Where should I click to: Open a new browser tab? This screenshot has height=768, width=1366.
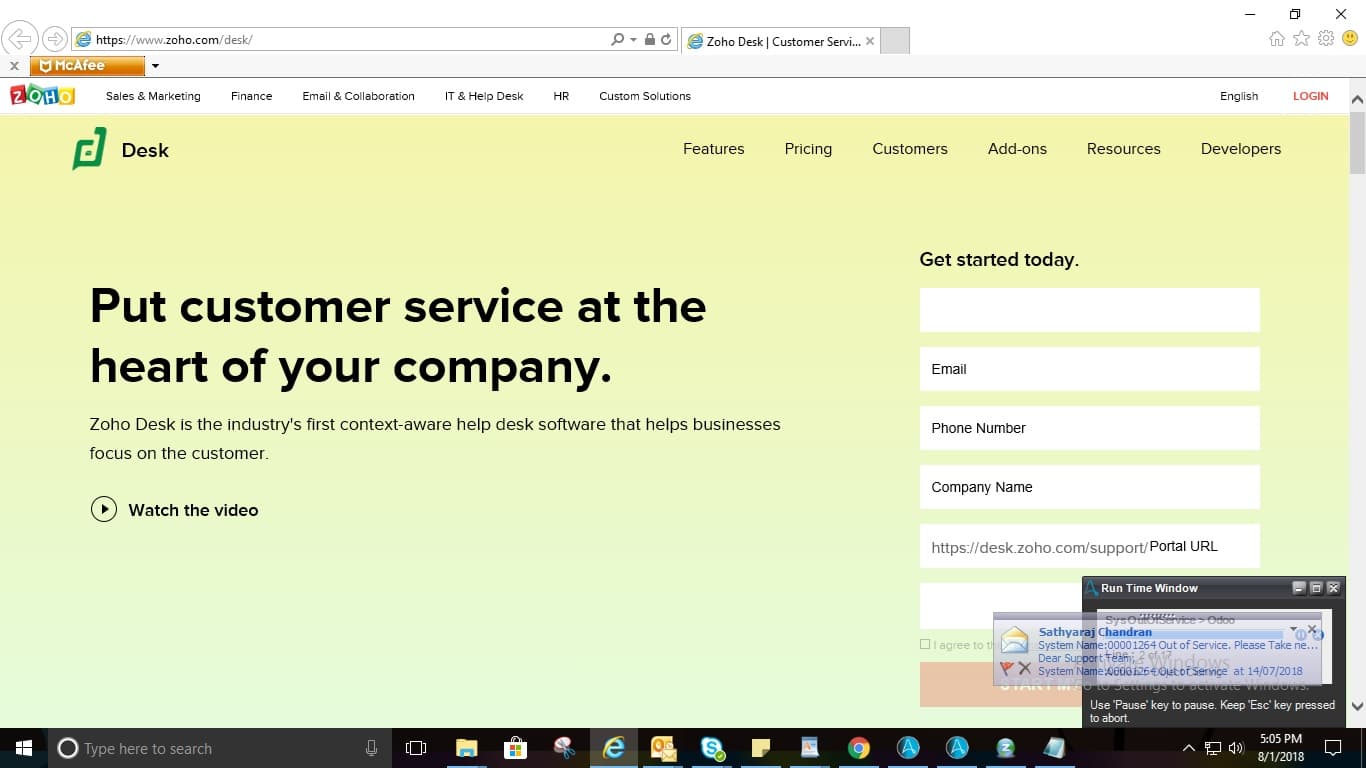[895, 41]
